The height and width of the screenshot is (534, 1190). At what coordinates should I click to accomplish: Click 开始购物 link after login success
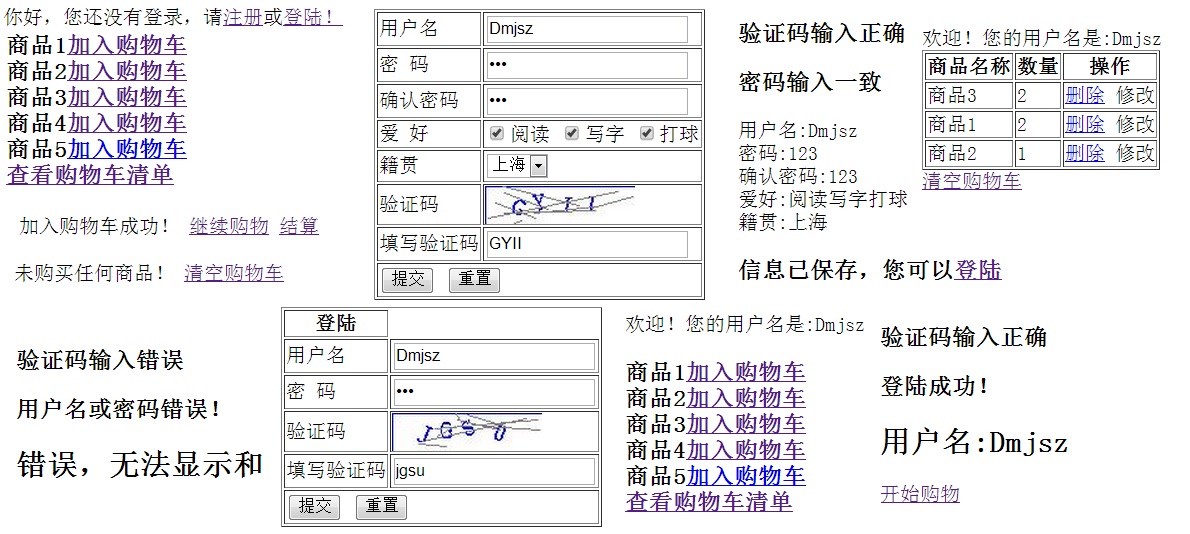920,494
